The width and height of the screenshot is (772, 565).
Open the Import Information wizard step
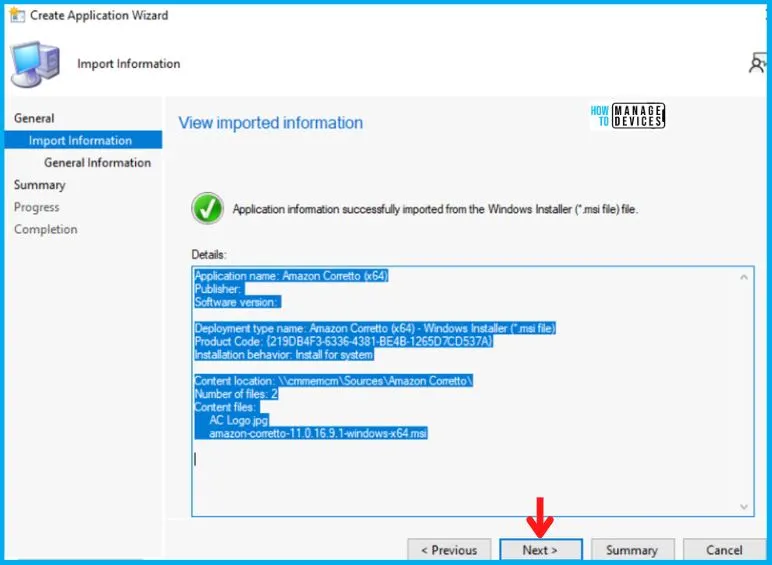click(x=83, y=140)
